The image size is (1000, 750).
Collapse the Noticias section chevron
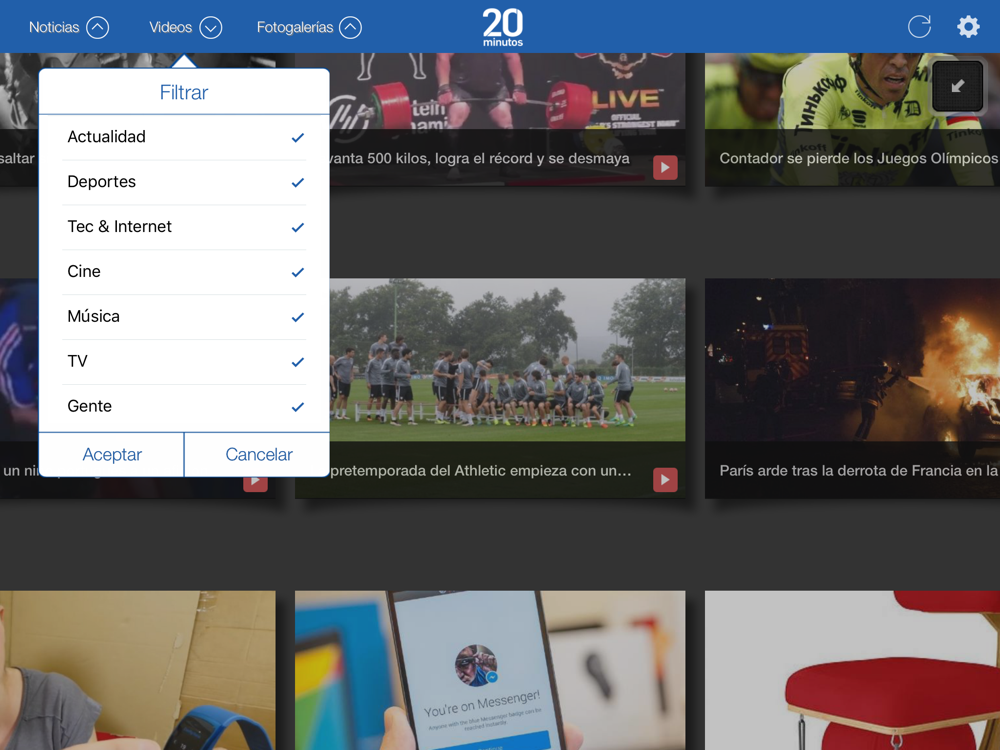(98, 27)
